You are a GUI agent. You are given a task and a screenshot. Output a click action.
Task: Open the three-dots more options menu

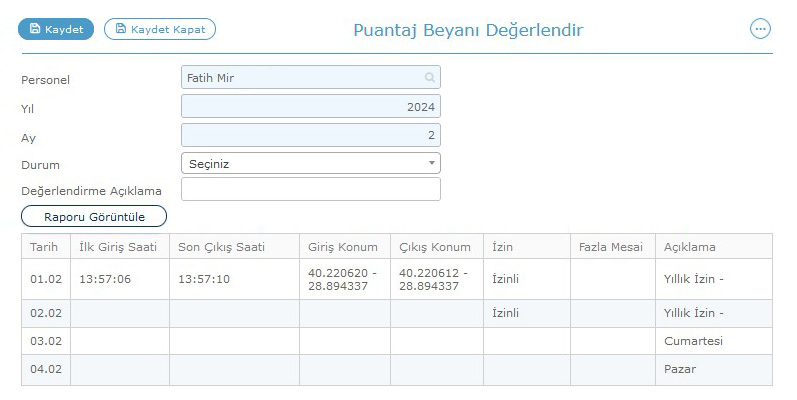pyautogui.click(x=760, y=29)
